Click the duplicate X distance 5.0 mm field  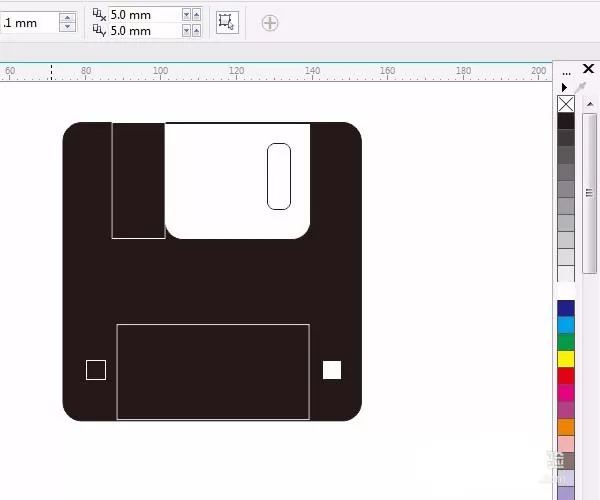click(145, 15)
